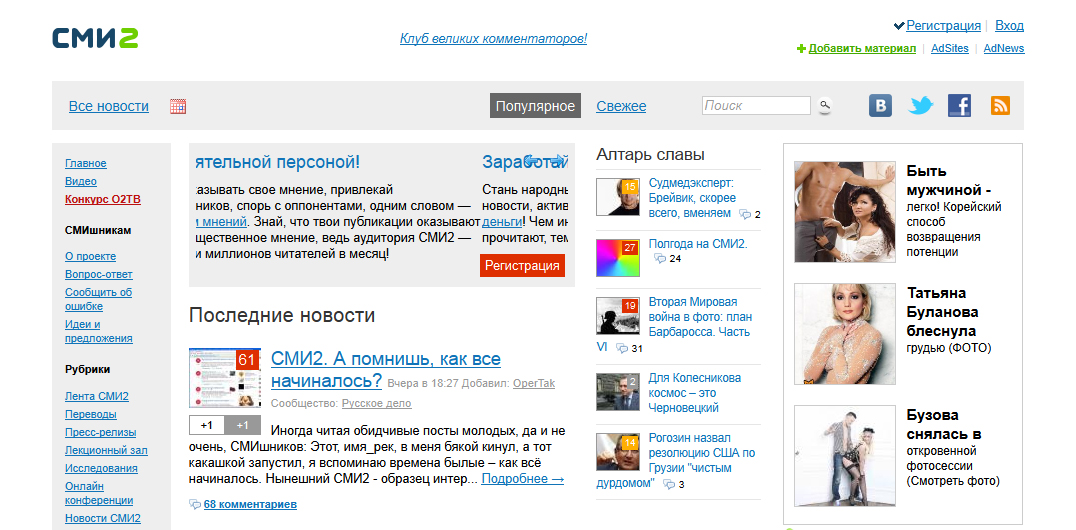Image resolution: width=1076 pixels, height=530 pixels.
Task: Click comments icon for Судмедэксперт article
Action: (745, 214)
